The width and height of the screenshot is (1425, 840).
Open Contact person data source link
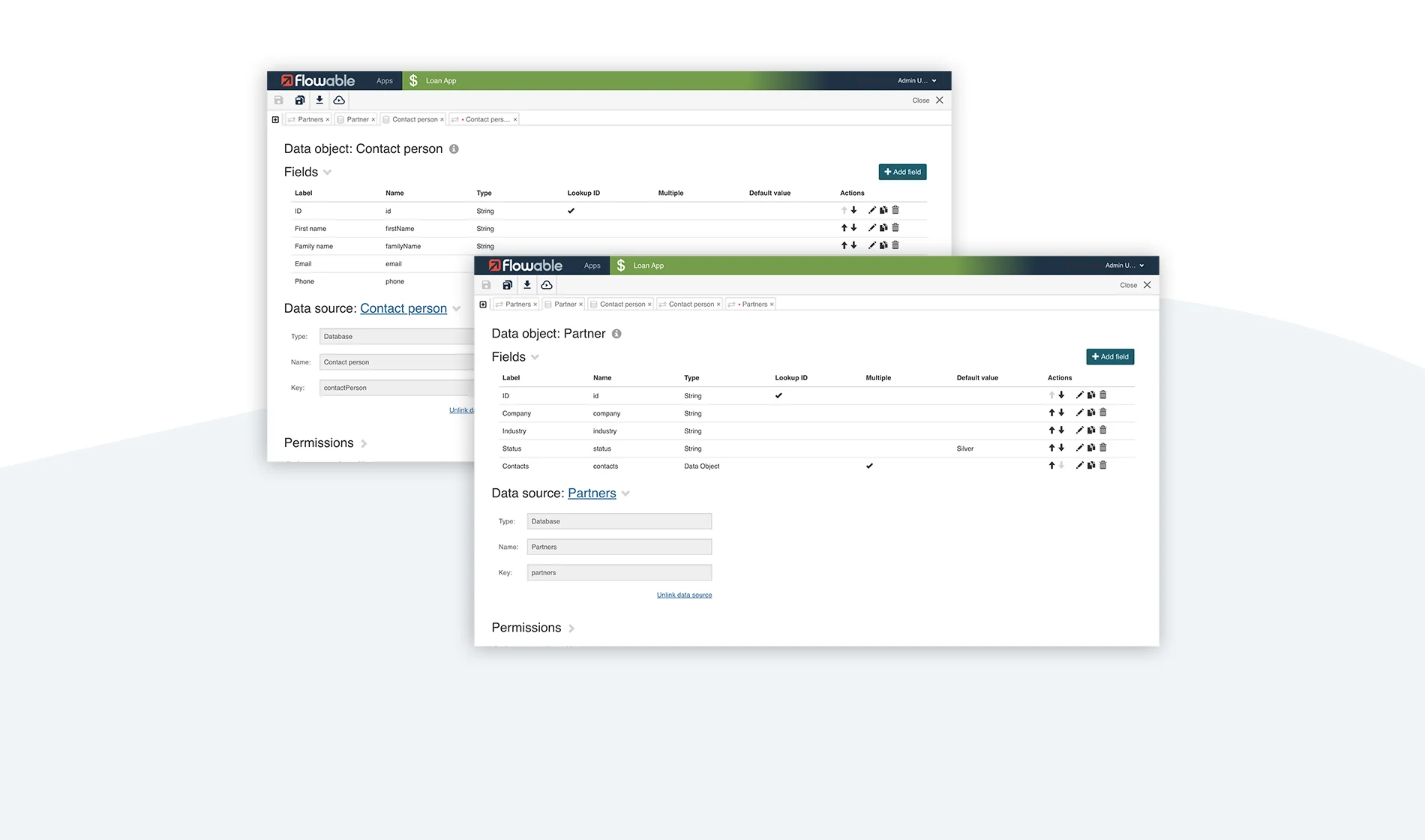403,308
